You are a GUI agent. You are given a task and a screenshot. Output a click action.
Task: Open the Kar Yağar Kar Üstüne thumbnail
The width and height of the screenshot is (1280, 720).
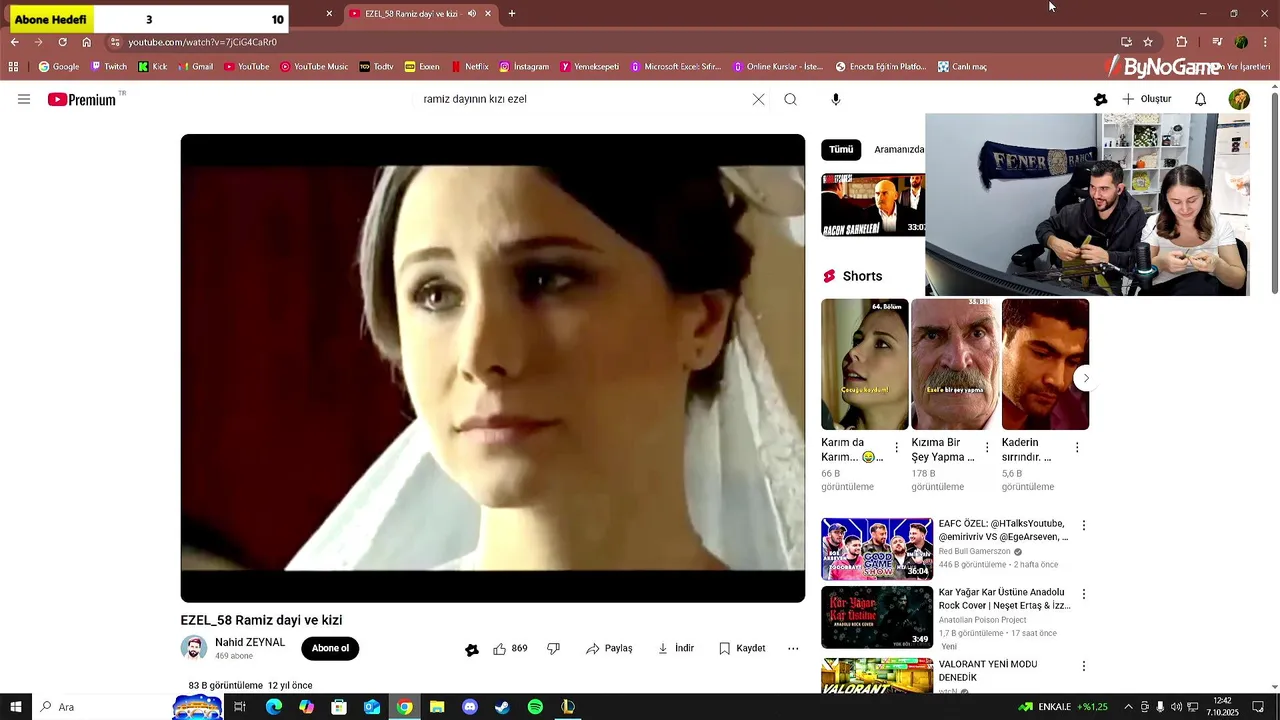(x=877, y=617)
